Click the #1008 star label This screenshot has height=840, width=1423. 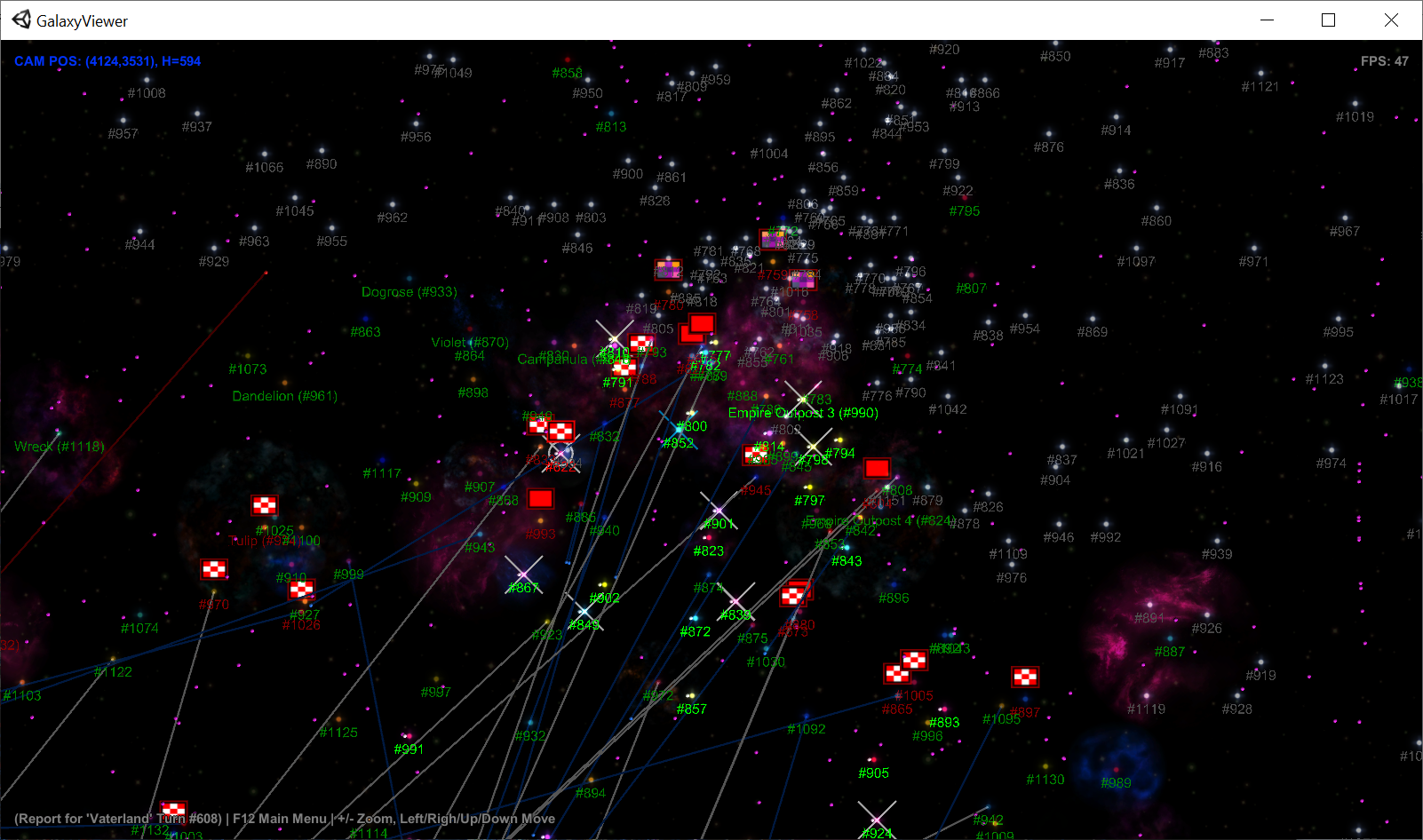click(x=147, y=92)
